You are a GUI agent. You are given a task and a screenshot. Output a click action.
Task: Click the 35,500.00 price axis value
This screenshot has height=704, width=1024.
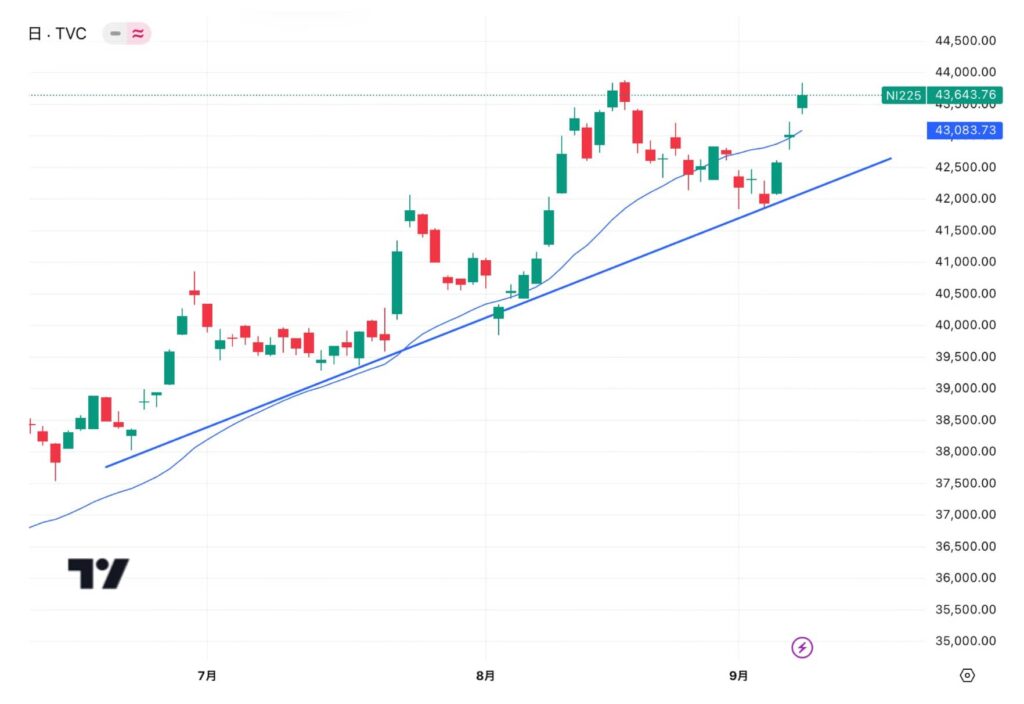point(965,609)
